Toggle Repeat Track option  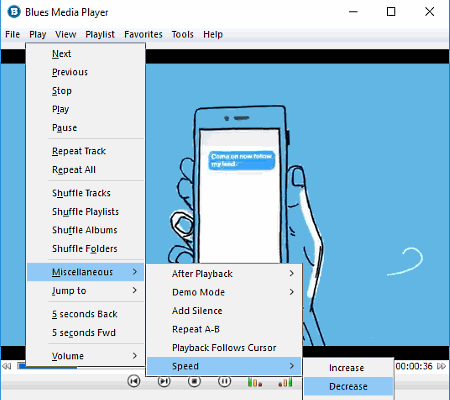(85, 151)
